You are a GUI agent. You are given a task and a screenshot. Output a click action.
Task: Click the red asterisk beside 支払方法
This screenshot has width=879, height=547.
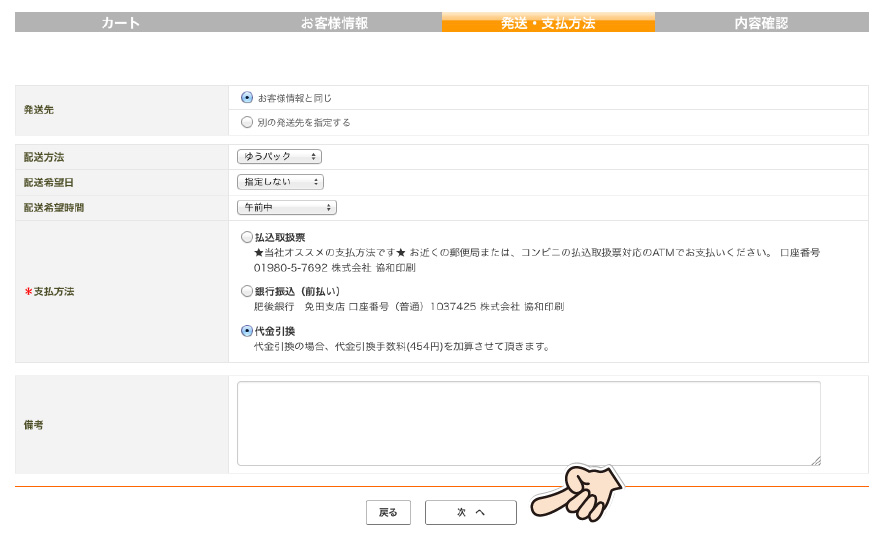pos(28,292)
